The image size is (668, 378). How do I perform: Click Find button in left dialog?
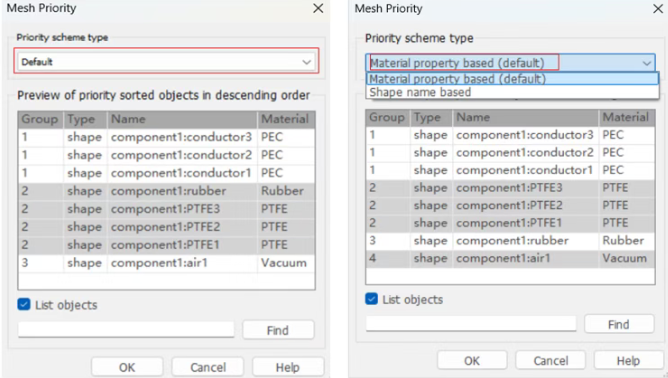278,330
